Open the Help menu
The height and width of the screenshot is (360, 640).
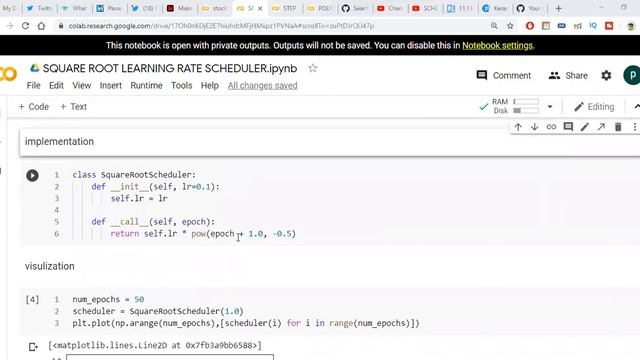click(x=210, y=85)
